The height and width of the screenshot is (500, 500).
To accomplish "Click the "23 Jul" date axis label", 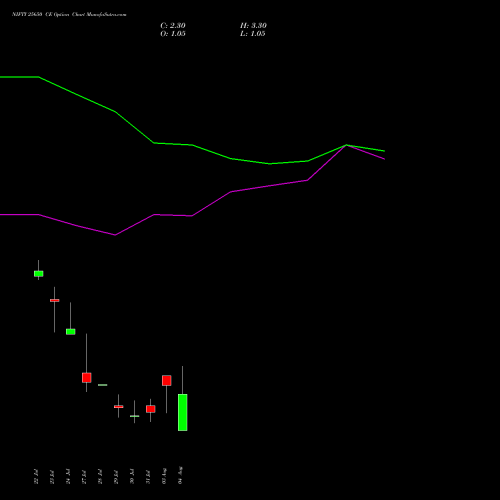I will tap(52, 476).
